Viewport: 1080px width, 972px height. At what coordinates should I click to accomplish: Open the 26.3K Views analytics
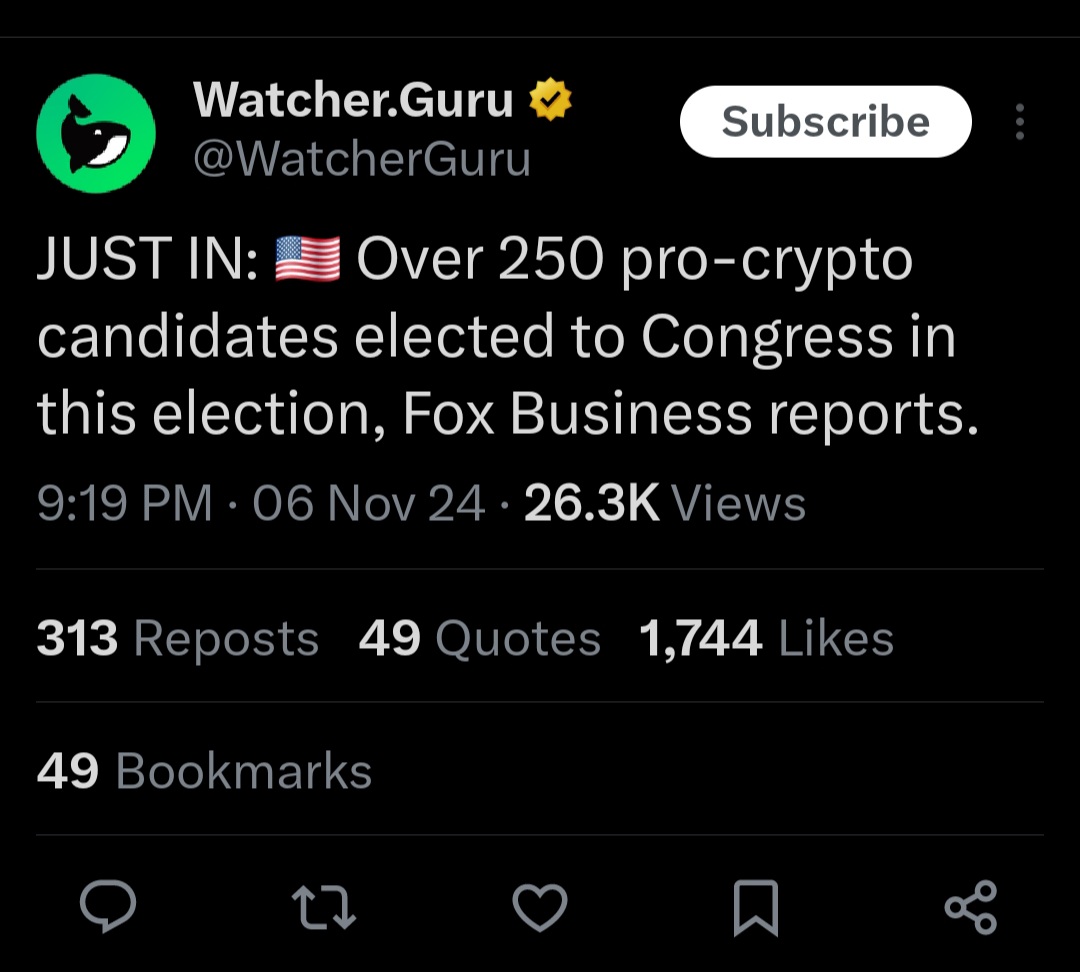[x=665, y=503]
